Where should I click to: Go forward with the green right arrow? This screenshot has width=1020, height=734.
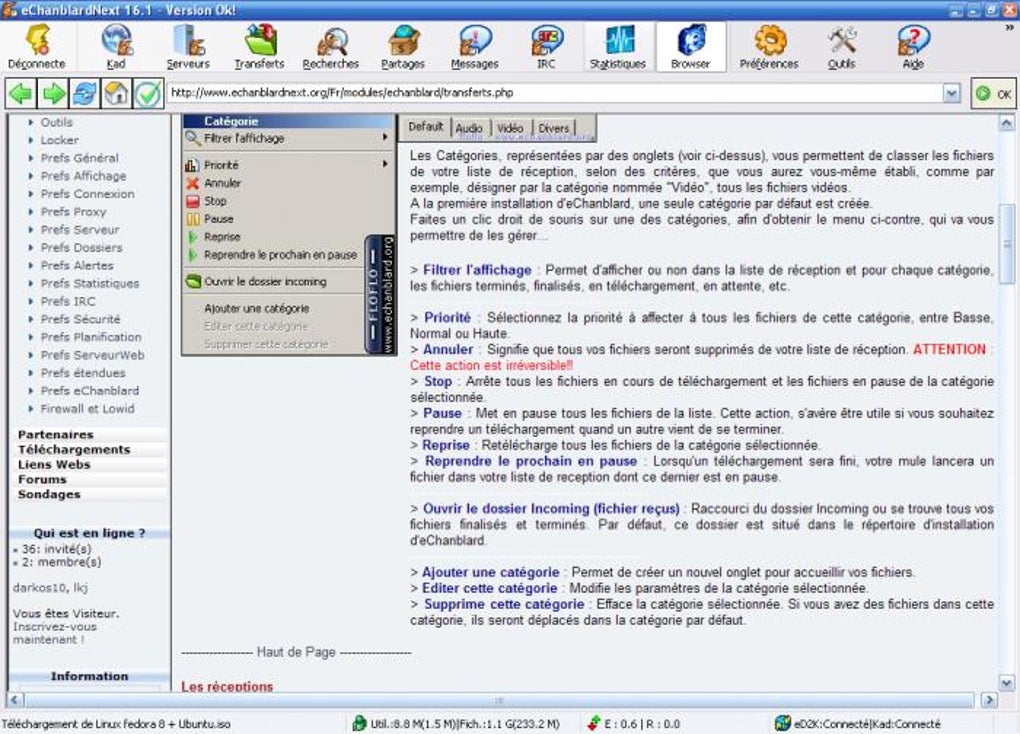pos(53,94)
